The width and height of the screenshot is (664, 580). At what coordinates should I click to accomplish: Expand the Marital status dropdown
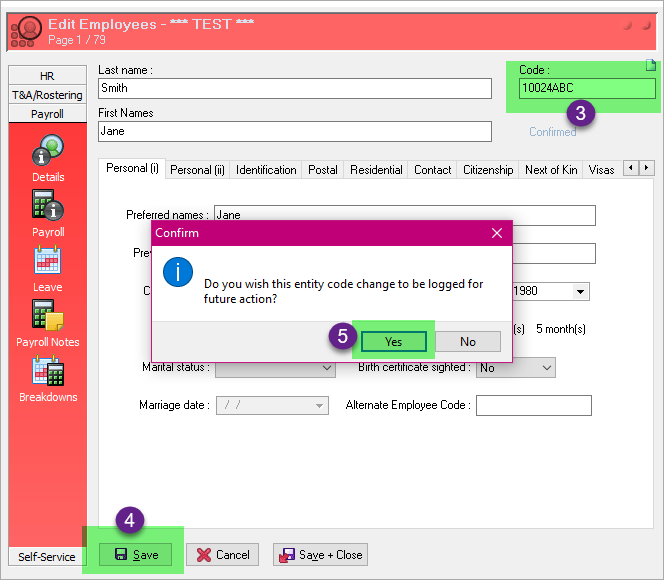click(327, 369)
